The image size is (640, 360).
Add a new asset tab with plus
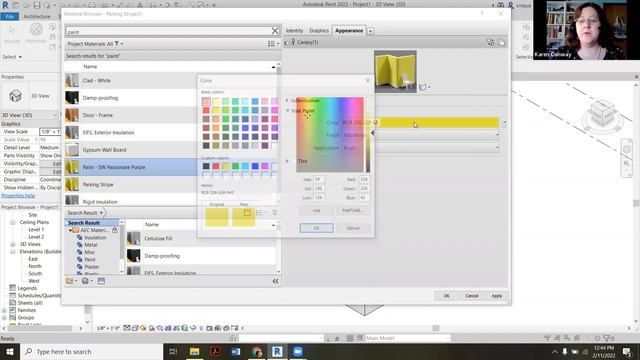click(x=370, y=31)
